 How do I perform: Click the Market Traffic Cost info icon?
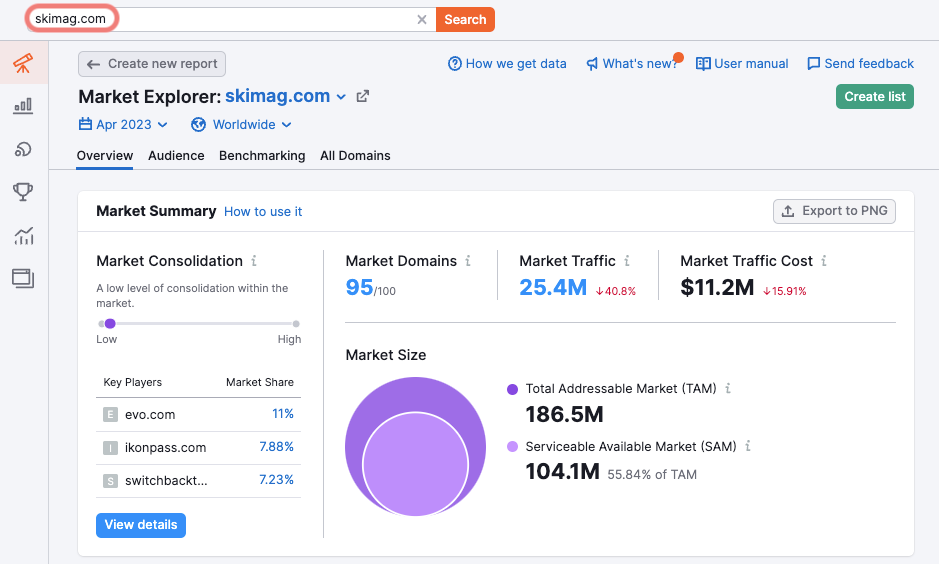point(824,261)
